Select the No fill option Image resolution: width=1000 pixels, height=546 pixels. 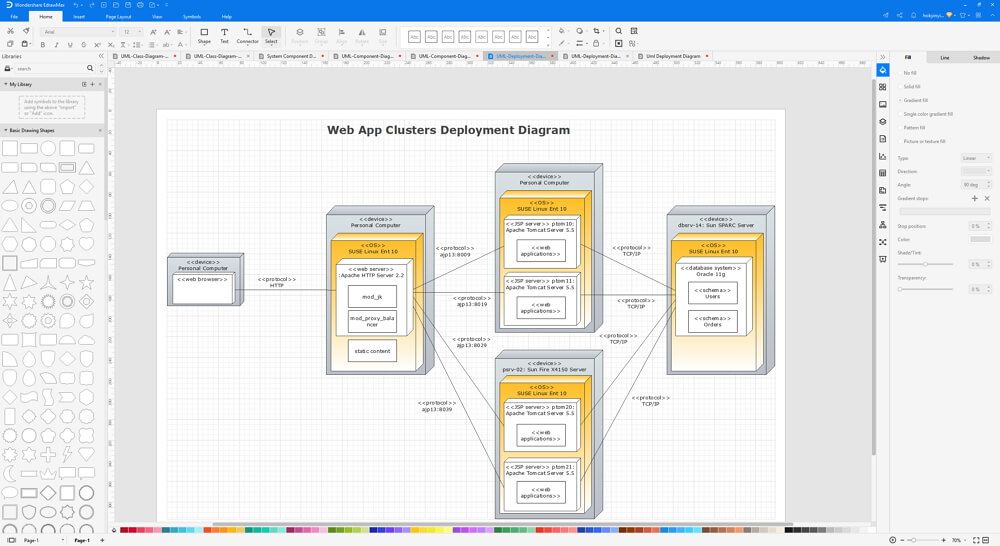click(x=909, y=73)
